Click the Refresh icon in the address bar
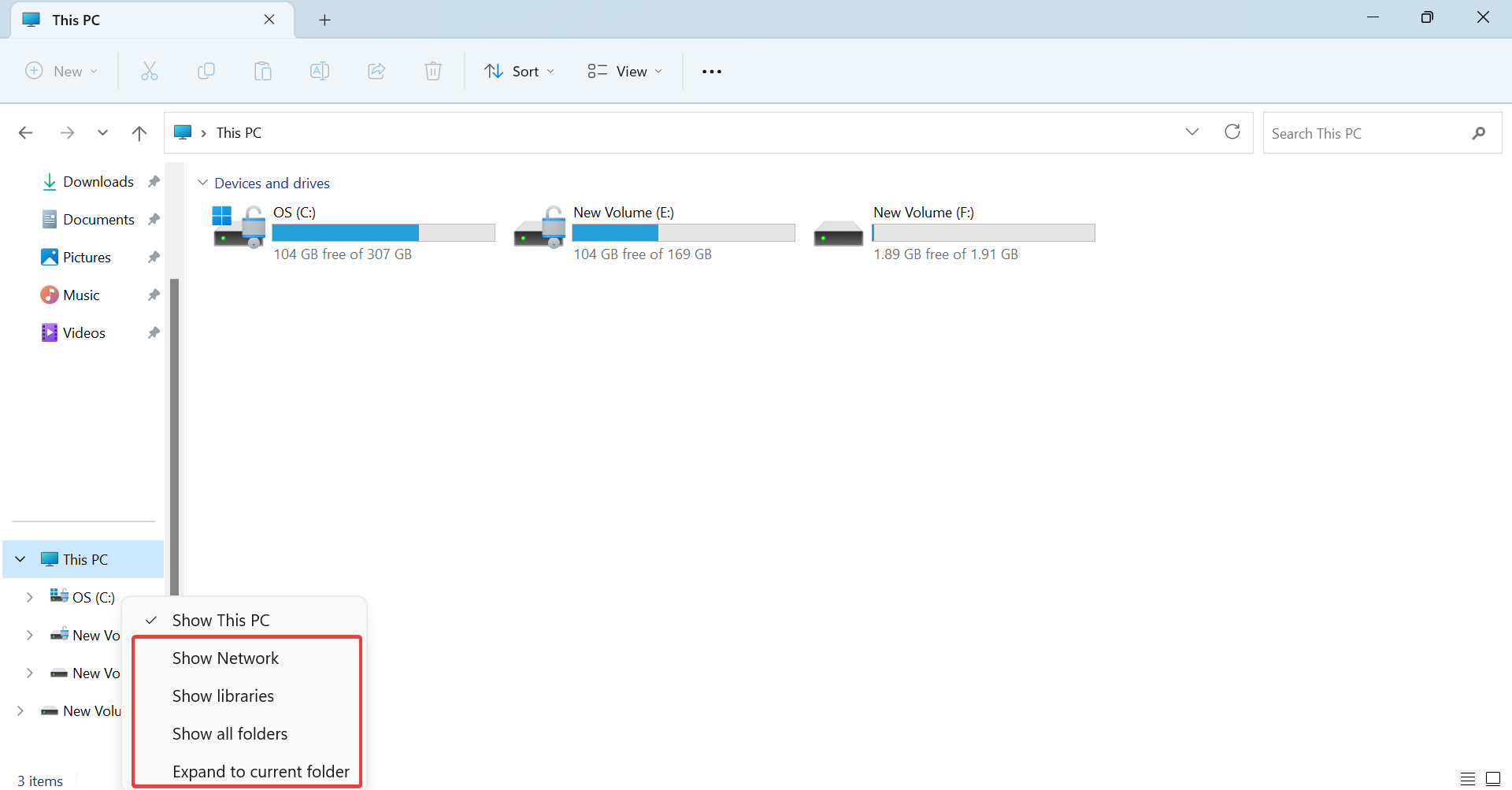The height and width of the screenshot is (790, 1512). tap(1232, 132)
